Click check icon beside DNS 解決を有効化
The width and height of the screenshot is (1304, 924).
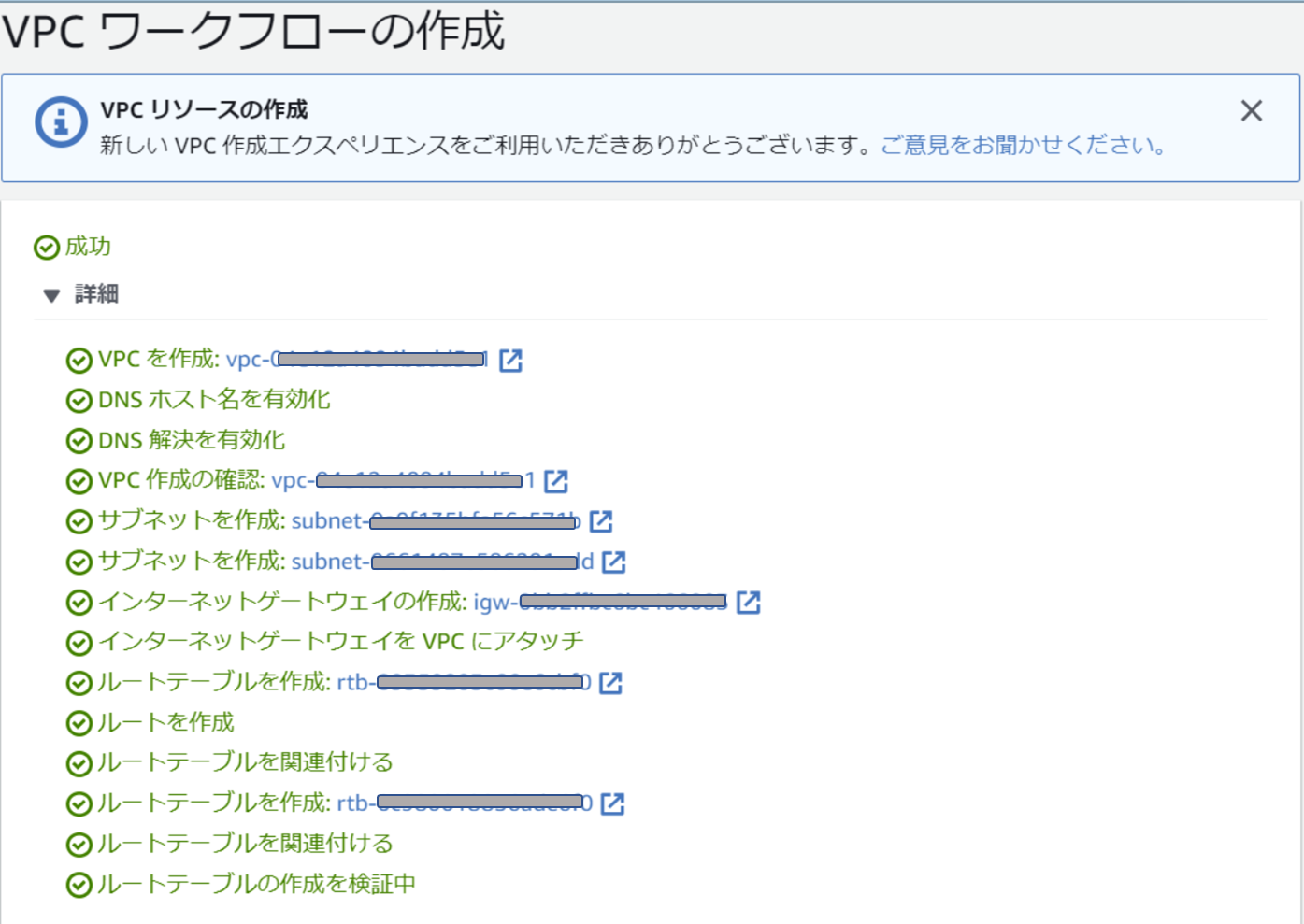click(79, 441)
